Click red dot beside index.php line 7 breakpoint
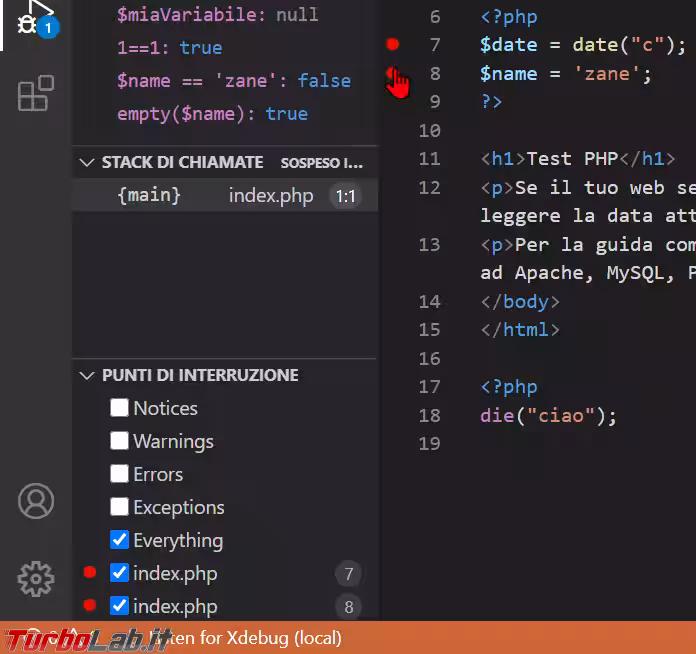The height and width of the screenshot is (654, 696). point(90,573)
